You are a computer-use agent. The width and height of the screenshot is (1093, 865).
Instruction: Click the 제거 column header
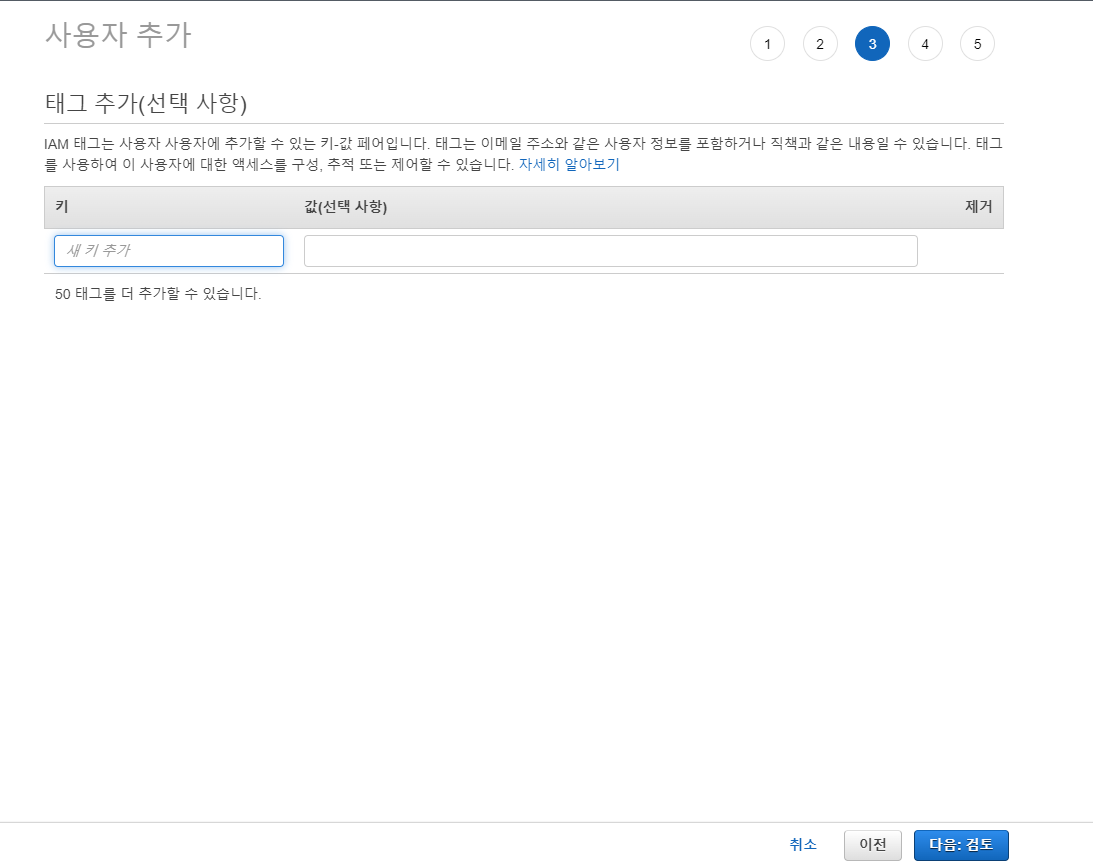pos(979,206)
